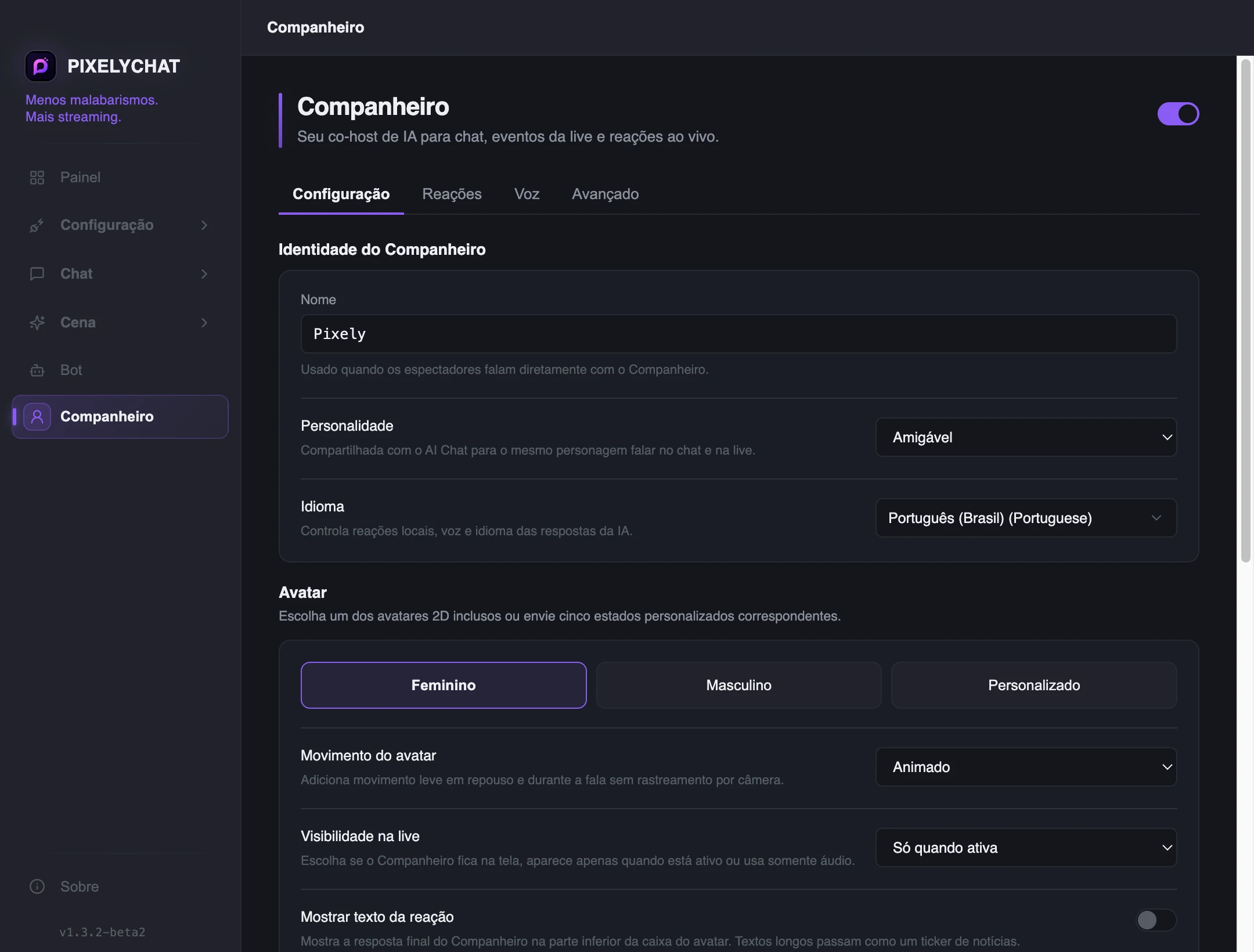Select Companheiro in the sidebar
The image size is (1254, 952).
click(120, 417)
